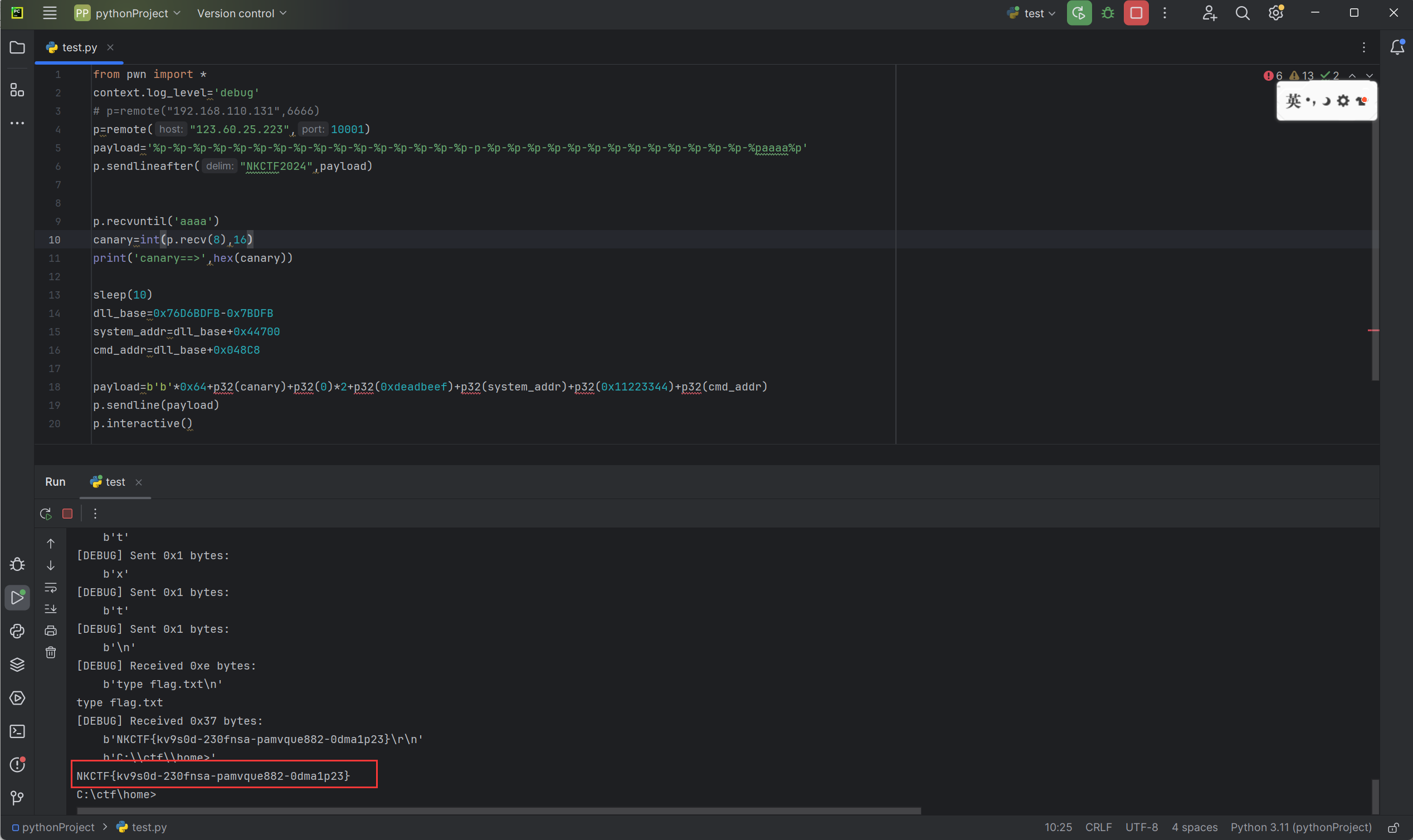
Task: Toggle soft-wrap in console
Action: 50,587
